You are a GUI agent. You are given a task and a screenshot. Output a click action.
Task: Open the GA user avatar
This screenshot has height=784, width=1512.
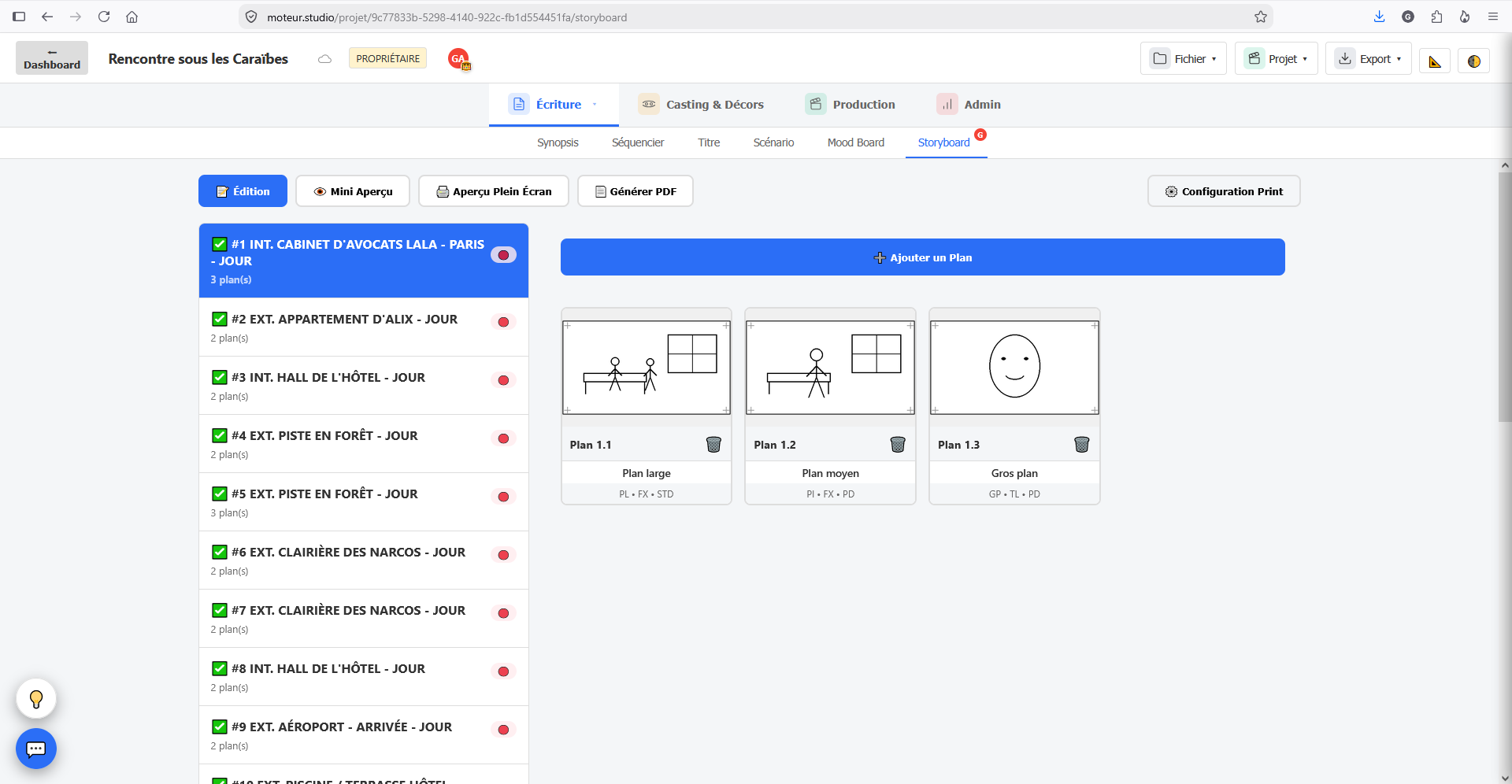pos(458,59)
